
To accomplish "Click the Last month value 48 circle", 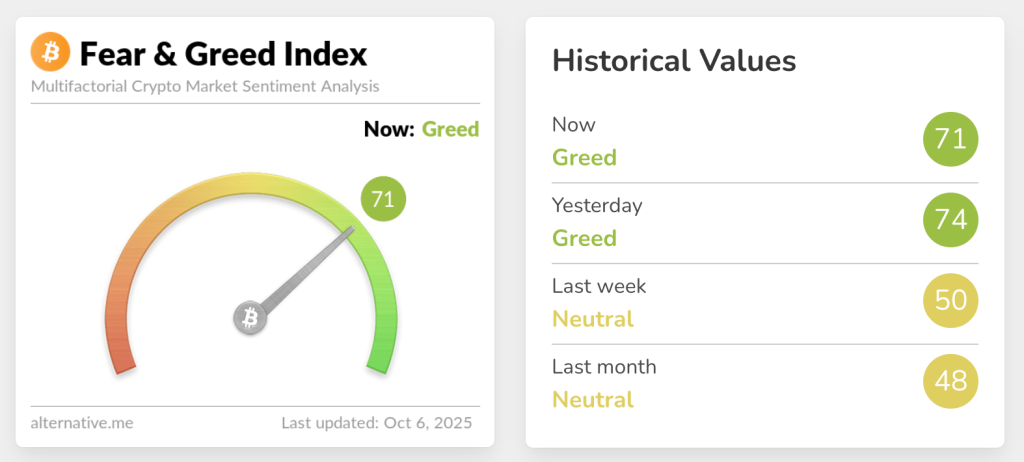I will tap(950, 381).
